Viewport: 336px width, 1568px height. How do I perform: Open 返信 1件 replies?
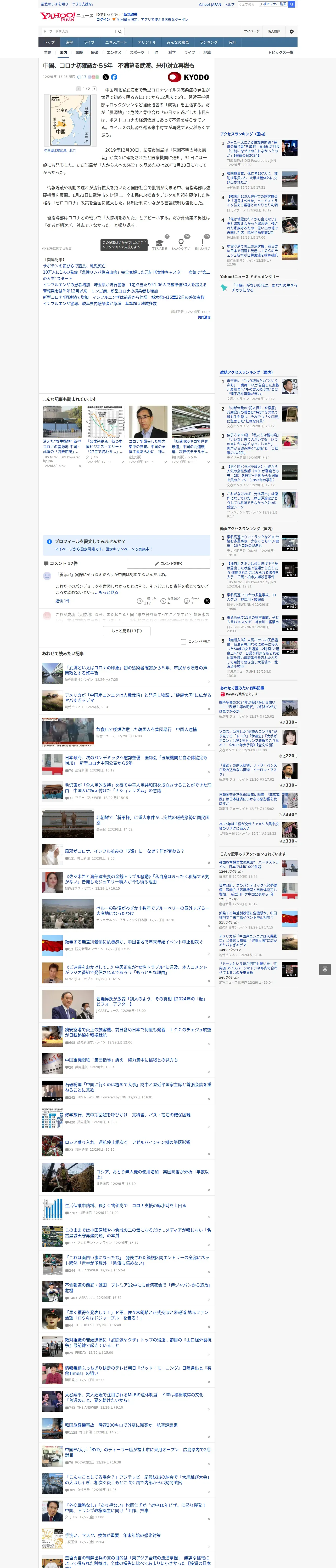(62, 601)
